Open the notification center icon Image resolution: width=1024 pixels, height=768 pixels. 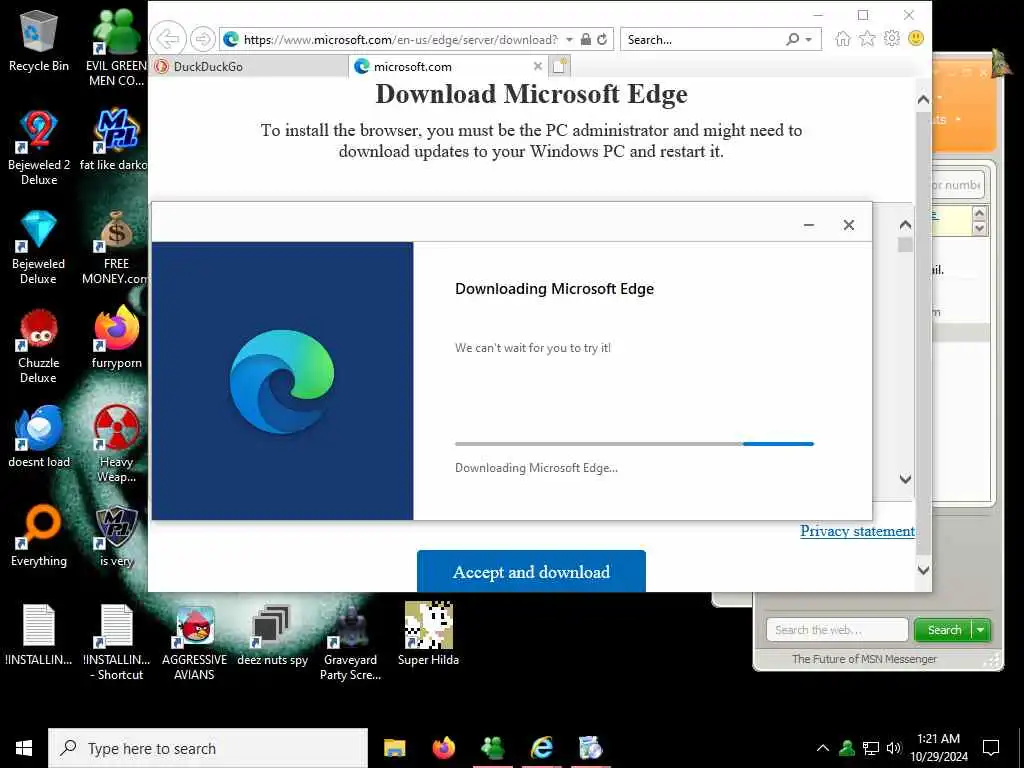point(991,748)
